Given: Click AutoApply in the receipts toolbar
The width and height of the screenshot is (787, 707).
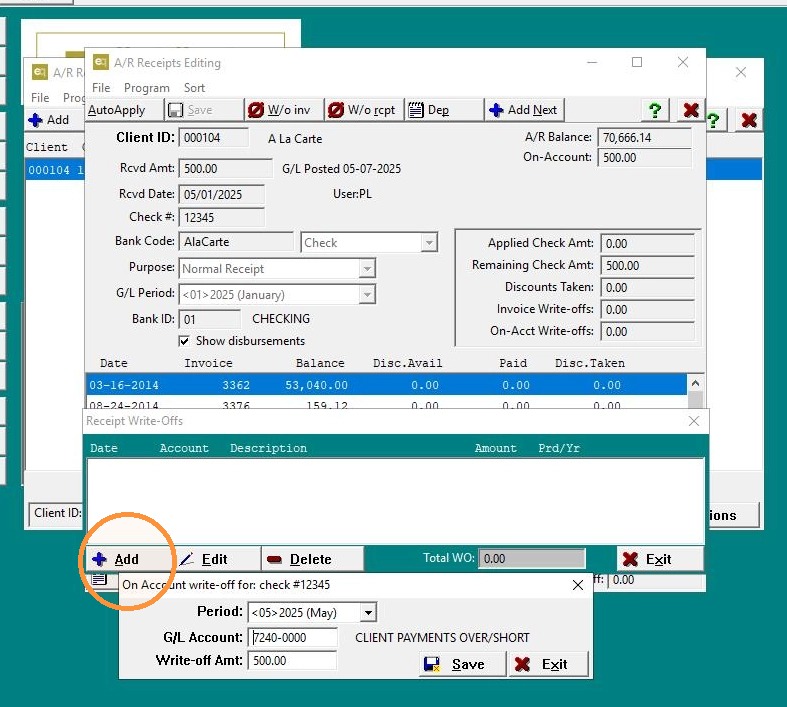Looking at the screenshot, I should (124, 110).
